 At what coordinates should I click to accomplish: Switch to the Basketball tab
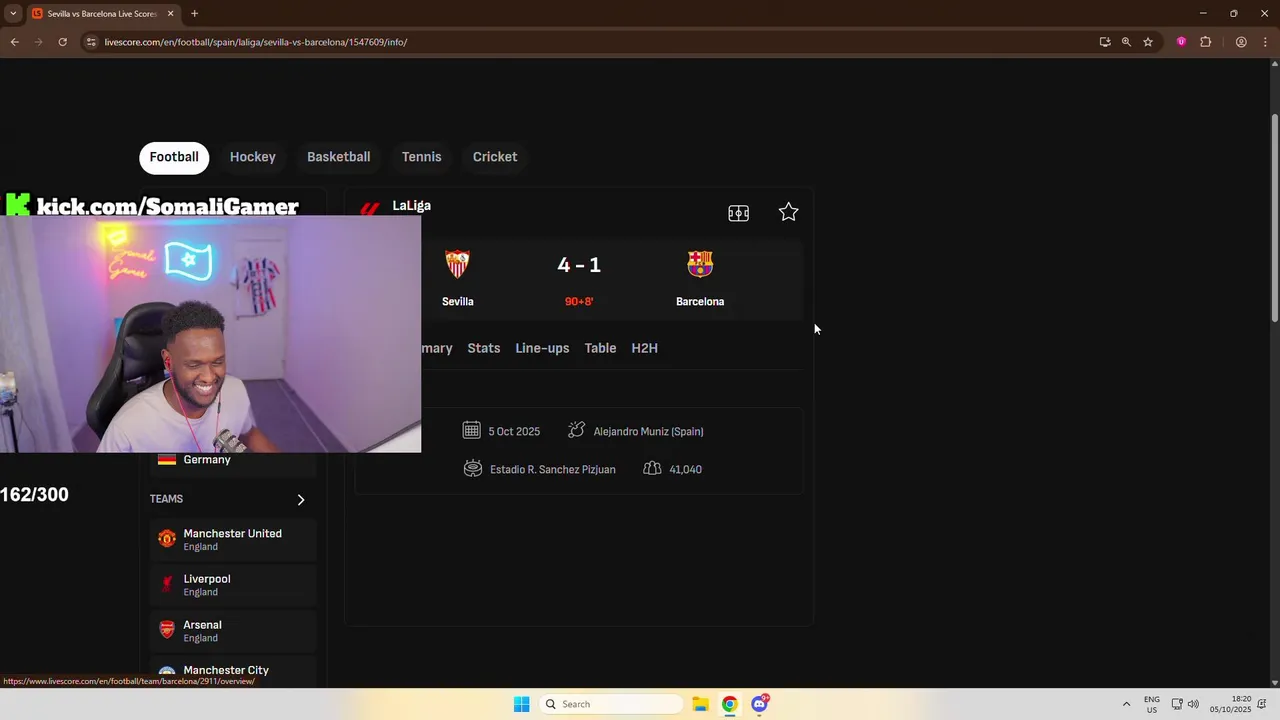pyautogui.click(x=338, y=157)
